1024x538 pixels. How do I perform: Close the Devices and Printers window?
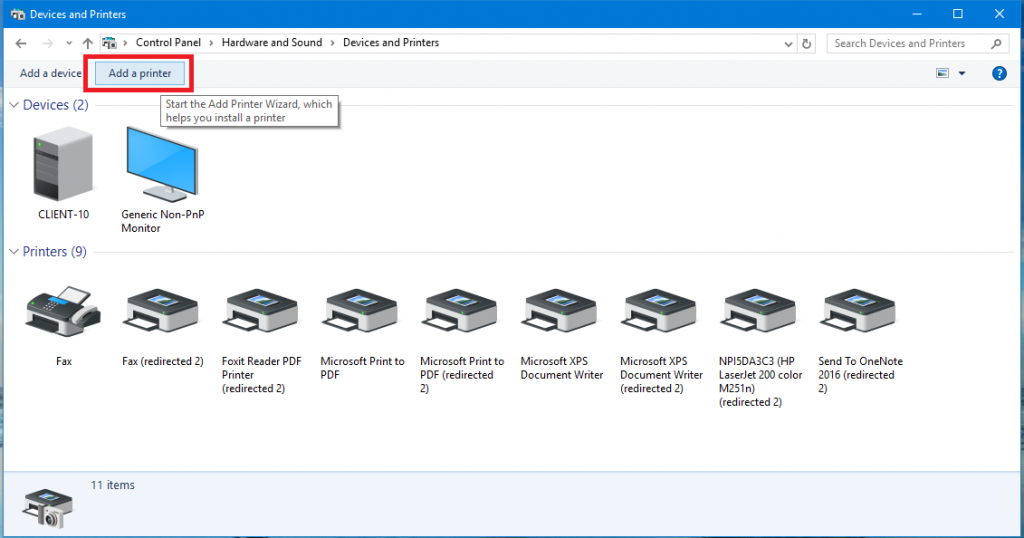[x=999, y=14]
